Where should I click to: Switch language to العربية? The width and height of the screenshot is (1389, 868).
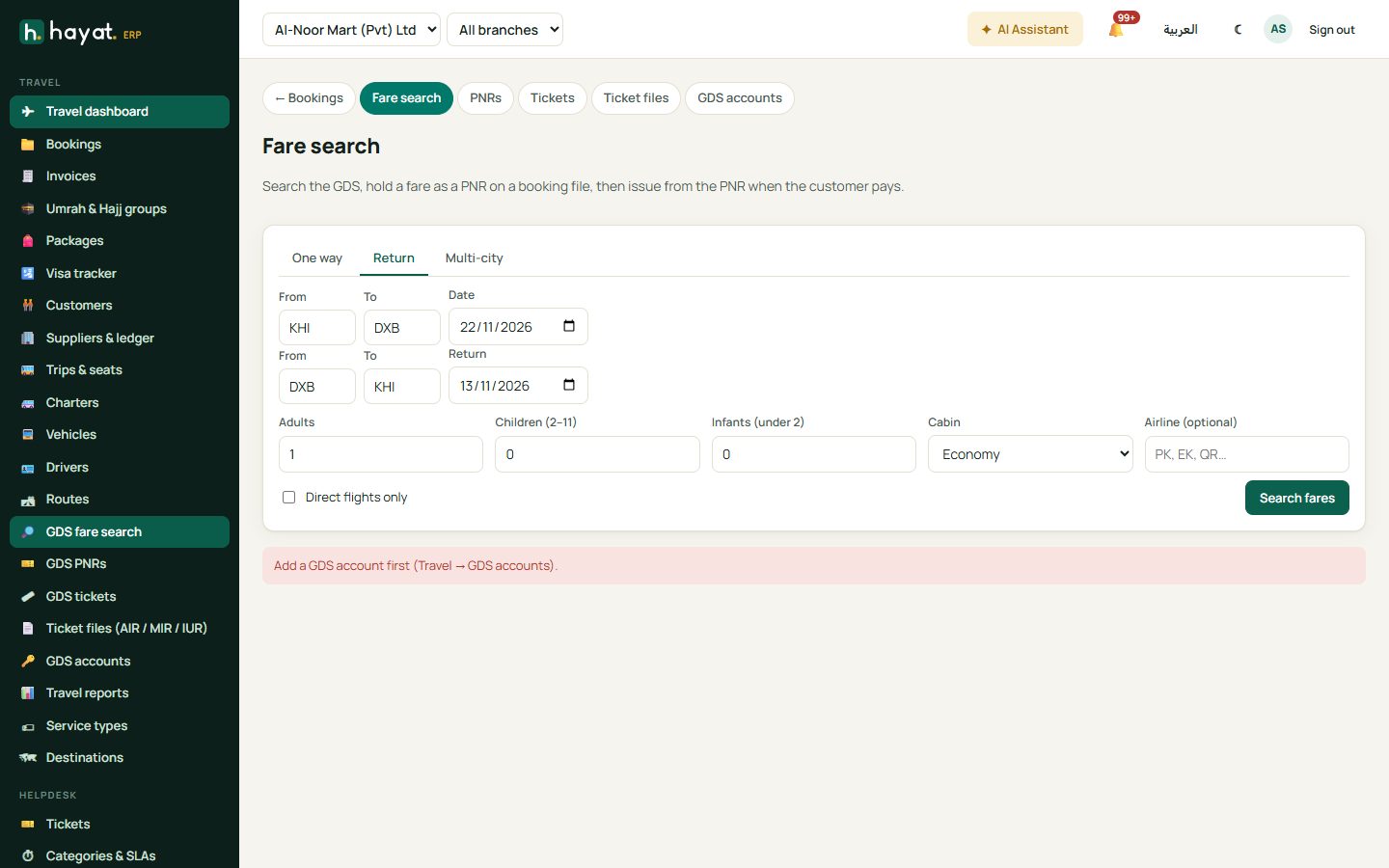[1181, 30]
